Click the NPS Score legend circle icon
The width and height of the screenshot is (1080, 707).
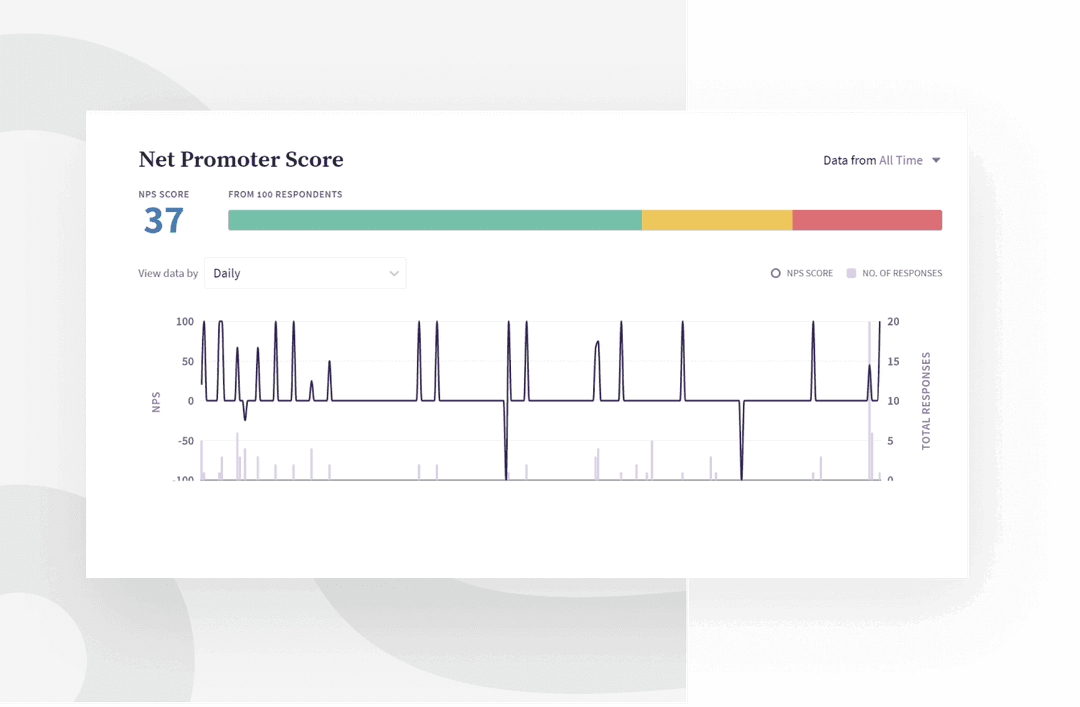pos(775,273)
